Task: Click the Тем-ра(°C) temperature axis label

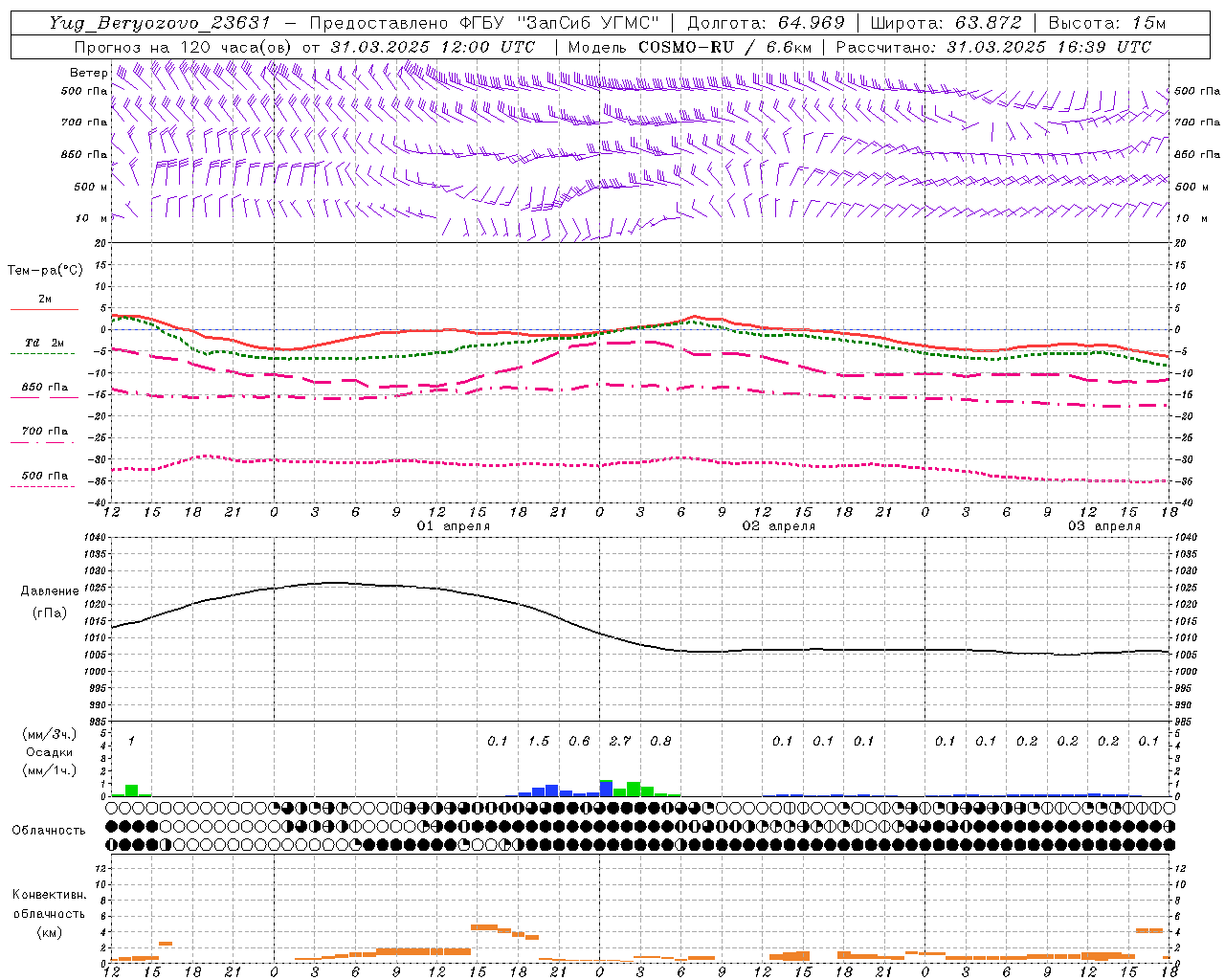Action: (x=45, y=271)
